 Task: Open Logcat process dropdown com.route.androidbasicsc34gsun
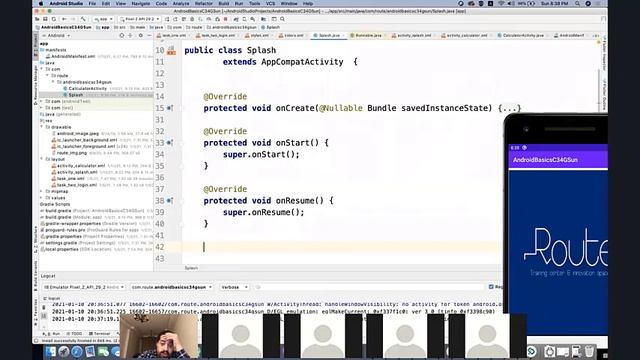[171, 287]
